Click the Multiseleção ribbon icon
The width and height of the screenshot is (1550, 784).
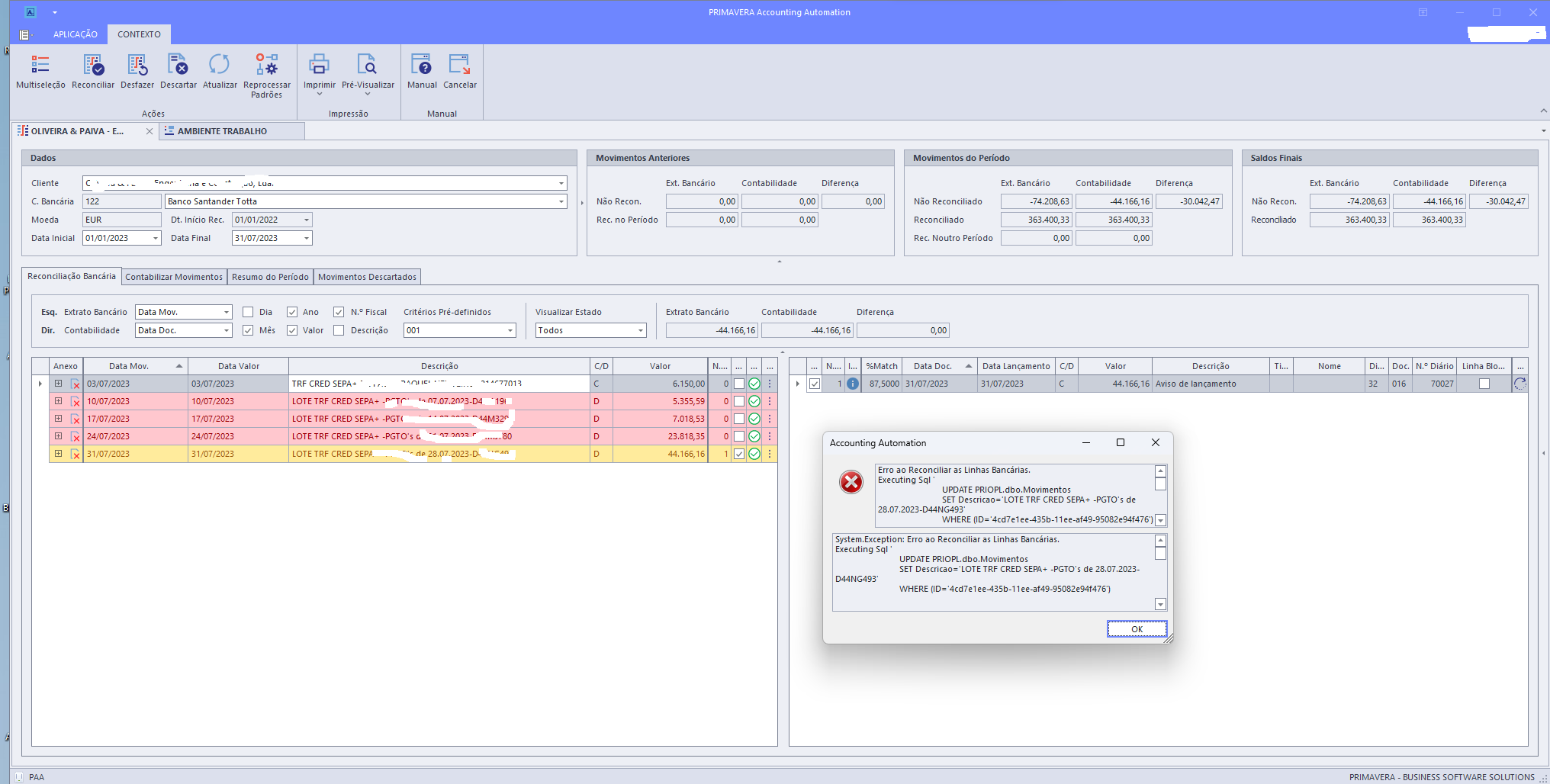(x=40, y=66)
